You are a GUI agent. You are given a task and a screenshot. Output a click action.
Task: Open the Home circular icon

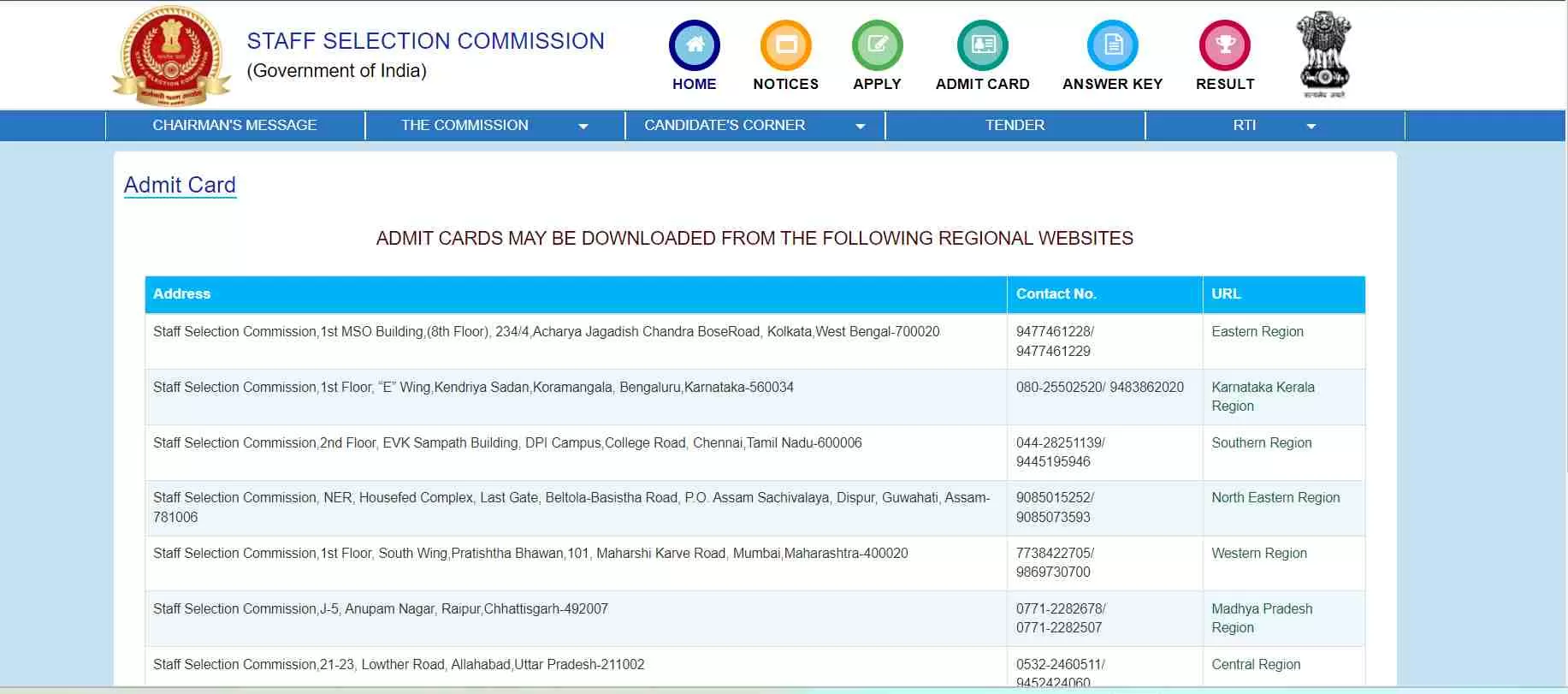[694, 44]
